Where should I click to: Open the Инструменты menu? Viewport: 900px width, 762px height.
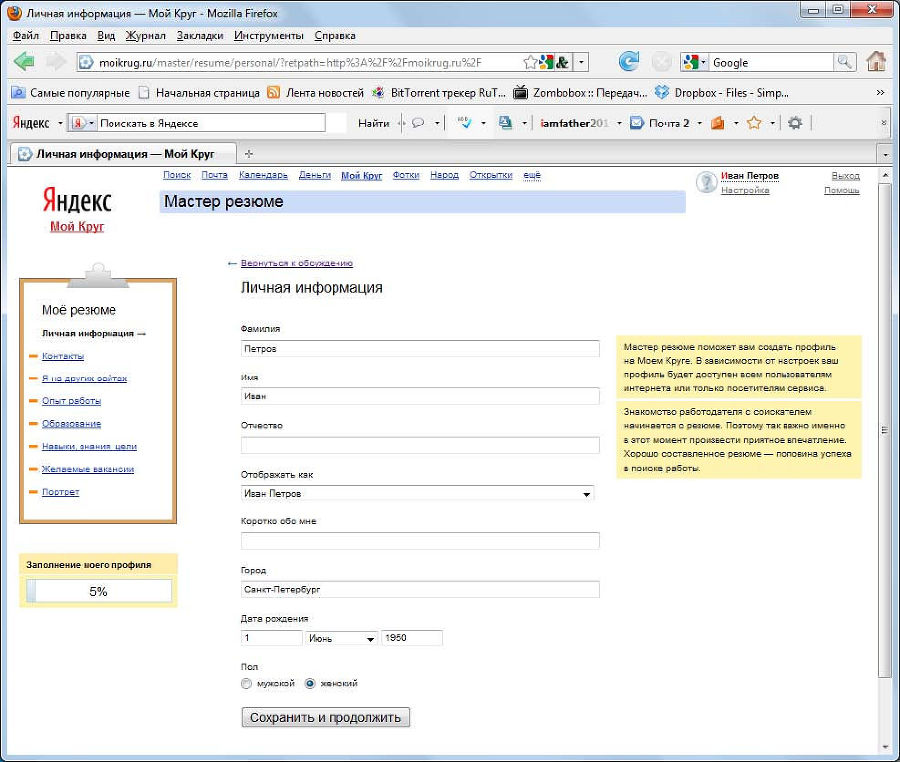tap(268, 35)
